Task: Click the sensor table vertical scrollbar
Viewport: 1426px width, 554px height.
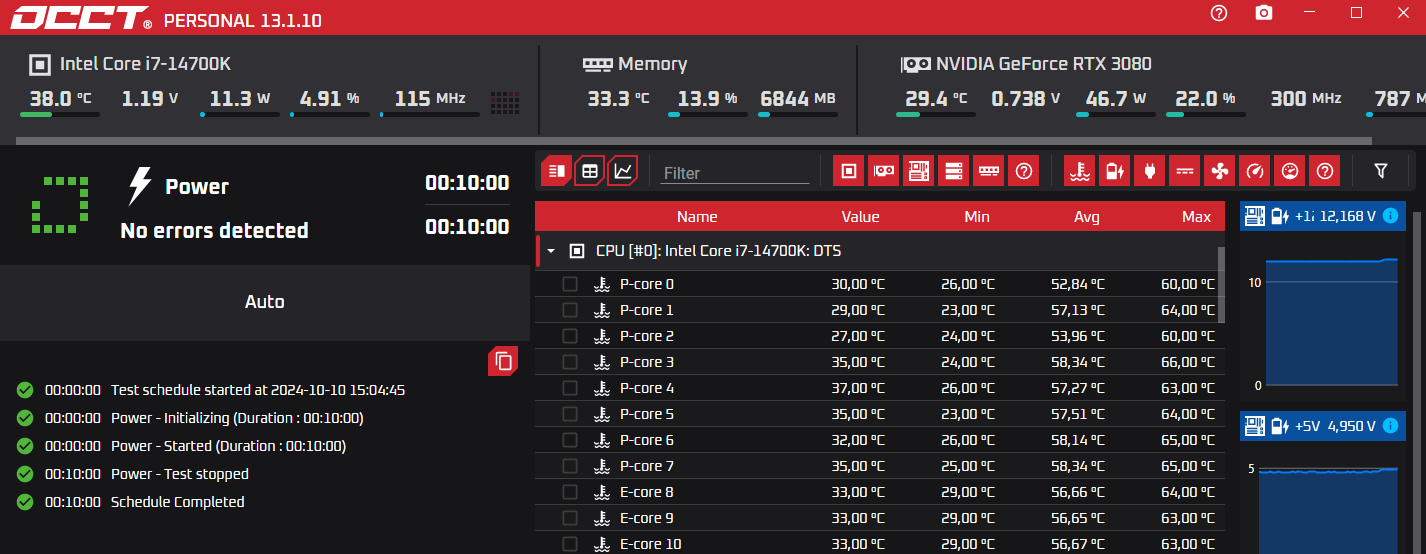Action: [x=1220, y=285]
